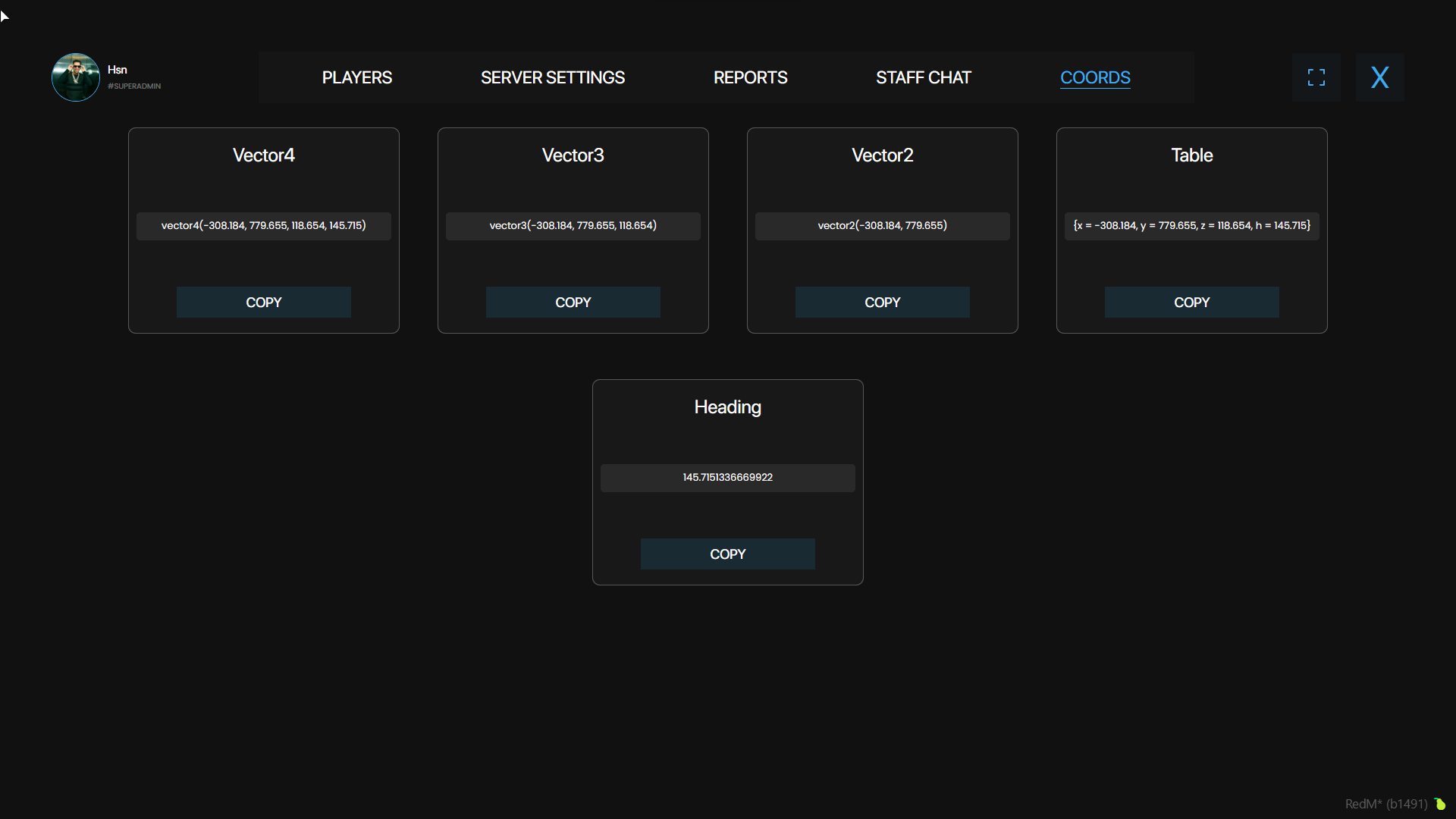Select the vector2 coordinate text field

[x=882, y=225]
